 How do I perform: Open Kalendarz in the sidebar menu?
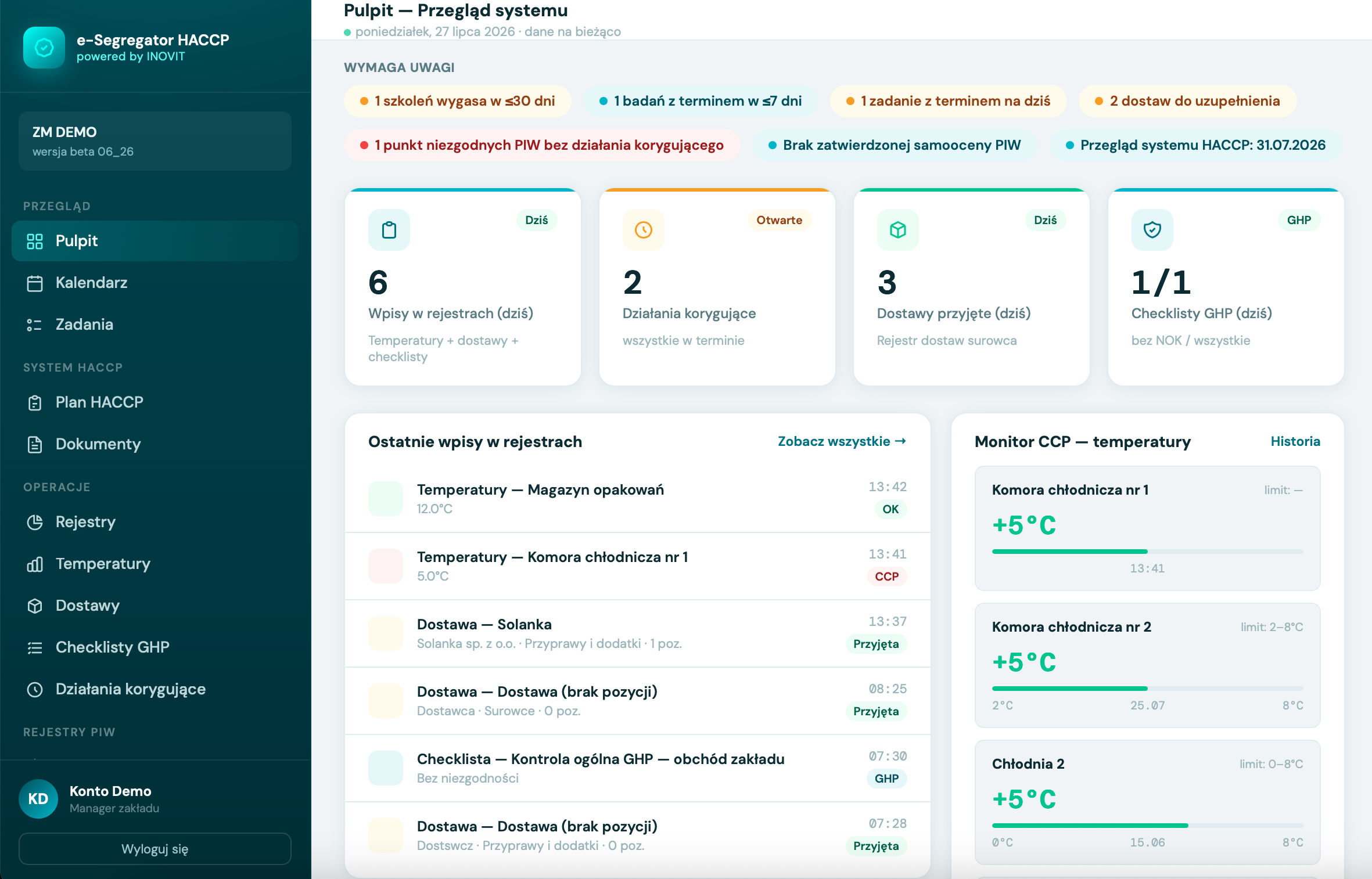point(155,283)
